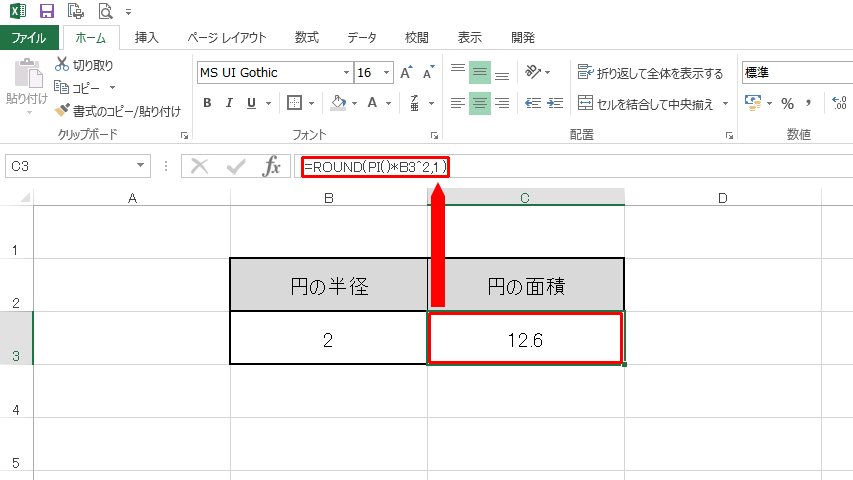Click the formula bar cancel X icon
853x480 pixels.
click(200, 166)
